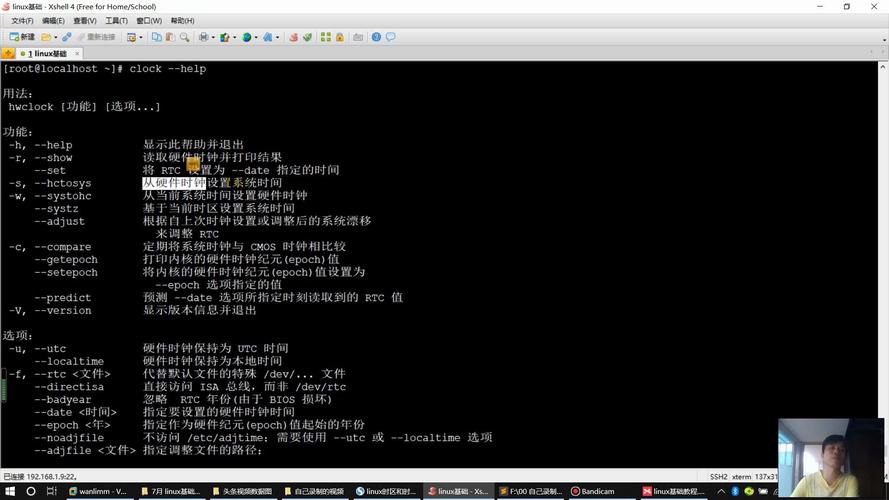Open the Task View taskbar icon

[52, 491]
